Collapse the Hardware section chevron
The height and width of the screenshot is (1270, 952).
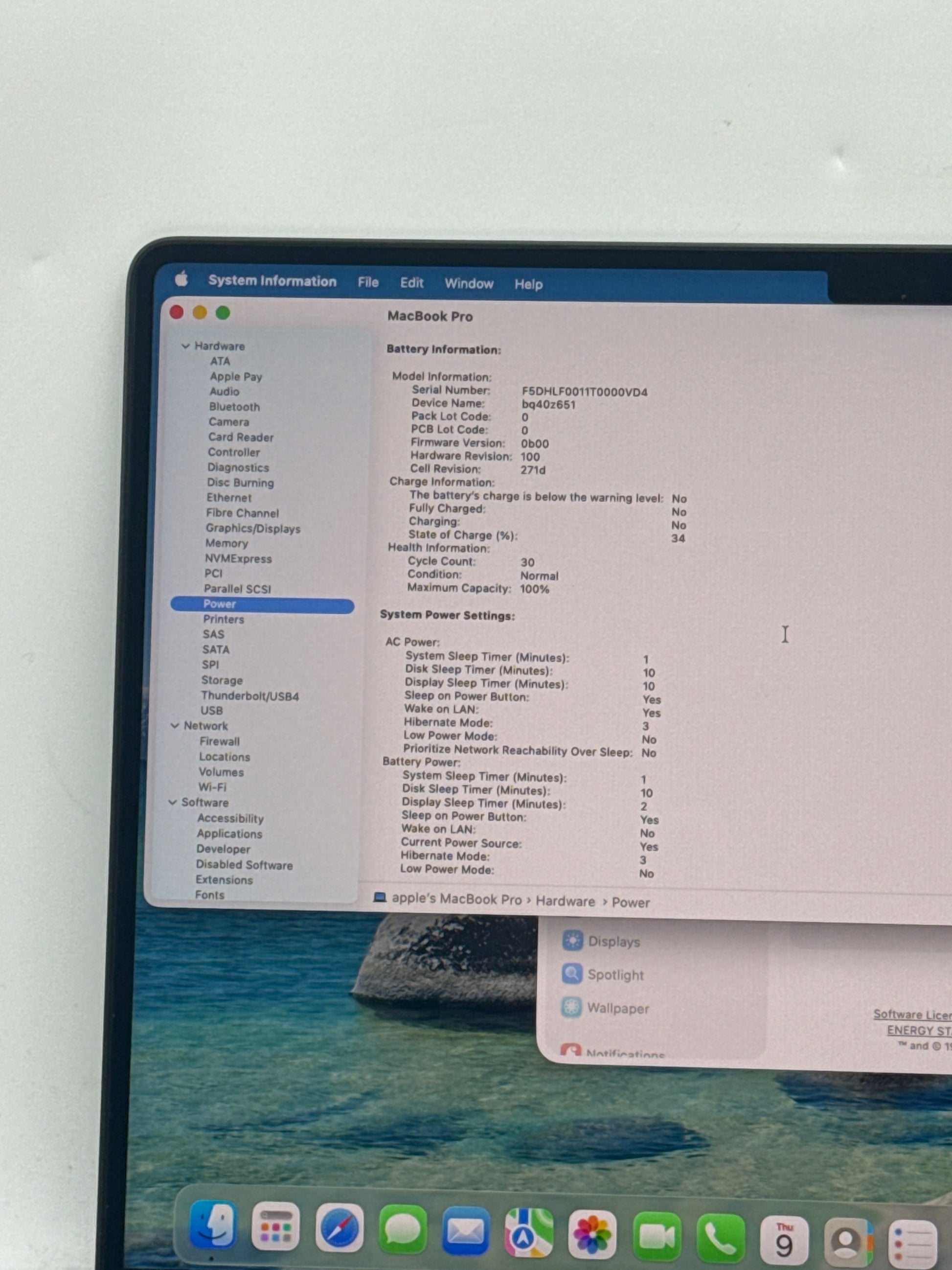[x=185, y=346]
